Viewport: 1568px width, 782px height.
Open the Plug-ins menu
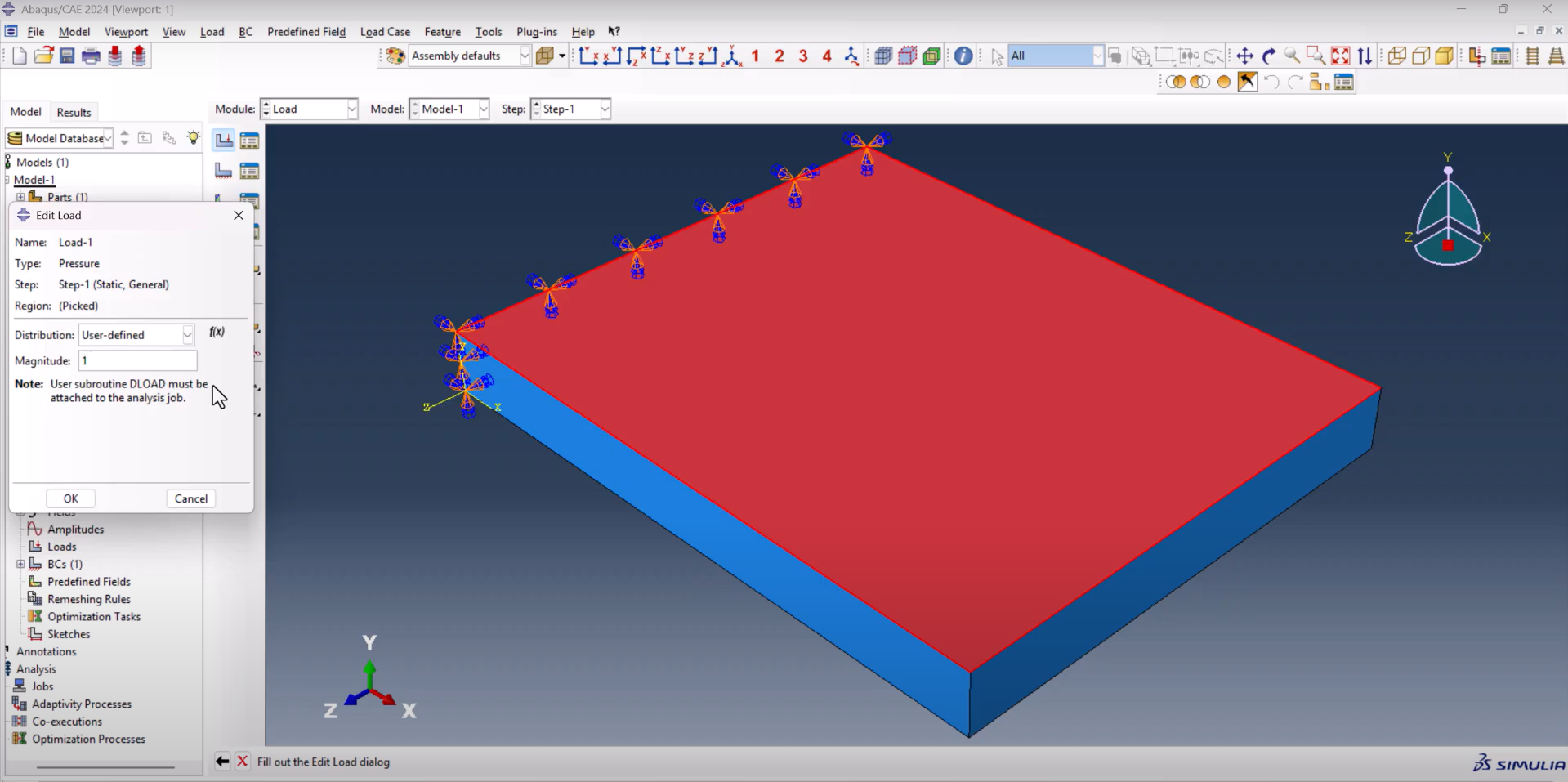tap(536, 32)
